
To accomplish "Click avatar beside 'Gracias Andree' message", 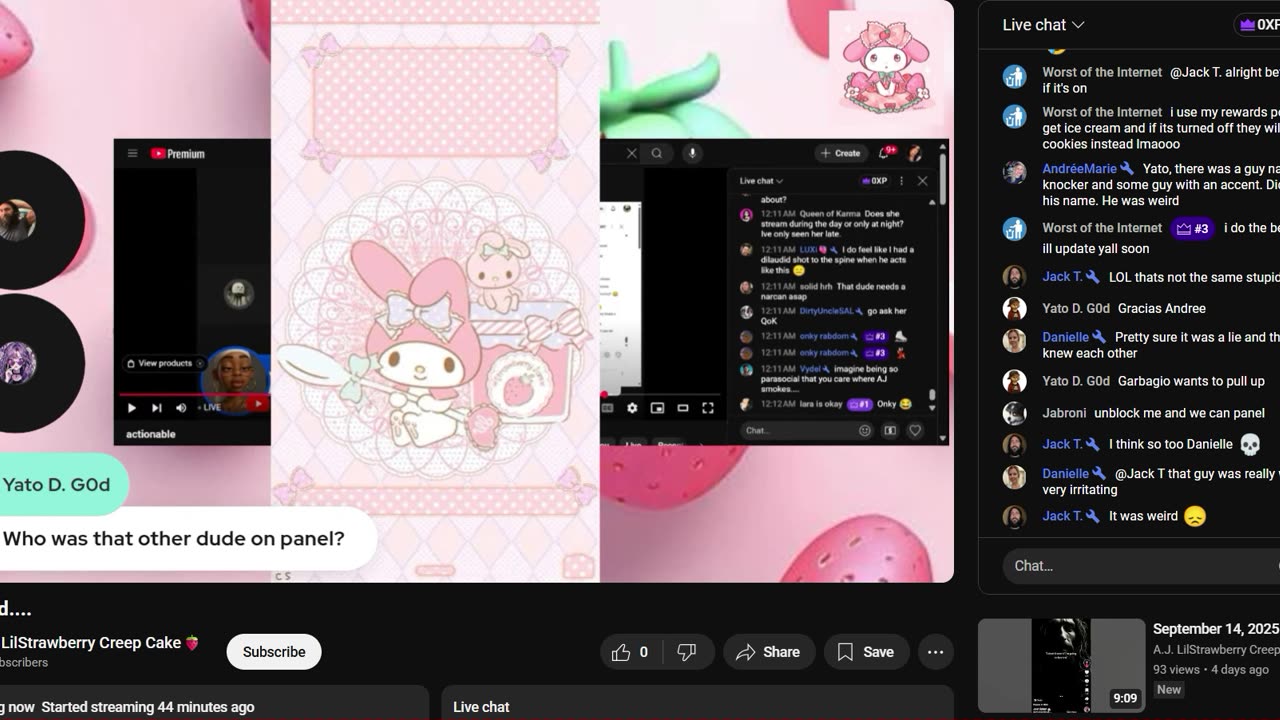I will (1014, 309).
